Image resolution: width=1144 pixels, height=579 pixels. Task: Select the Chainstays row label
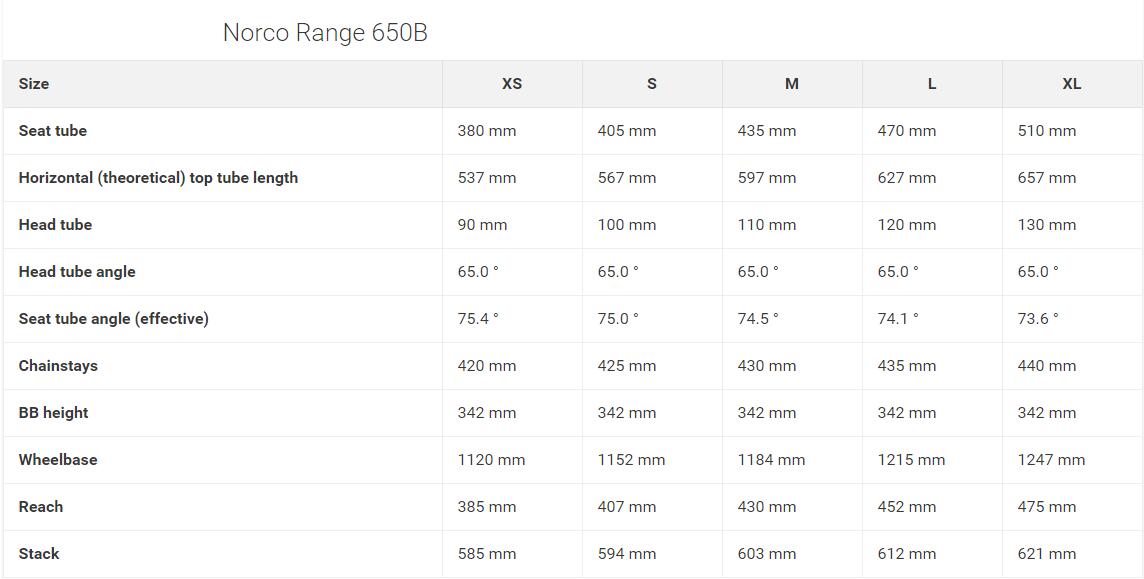click(x=58, y=366)
